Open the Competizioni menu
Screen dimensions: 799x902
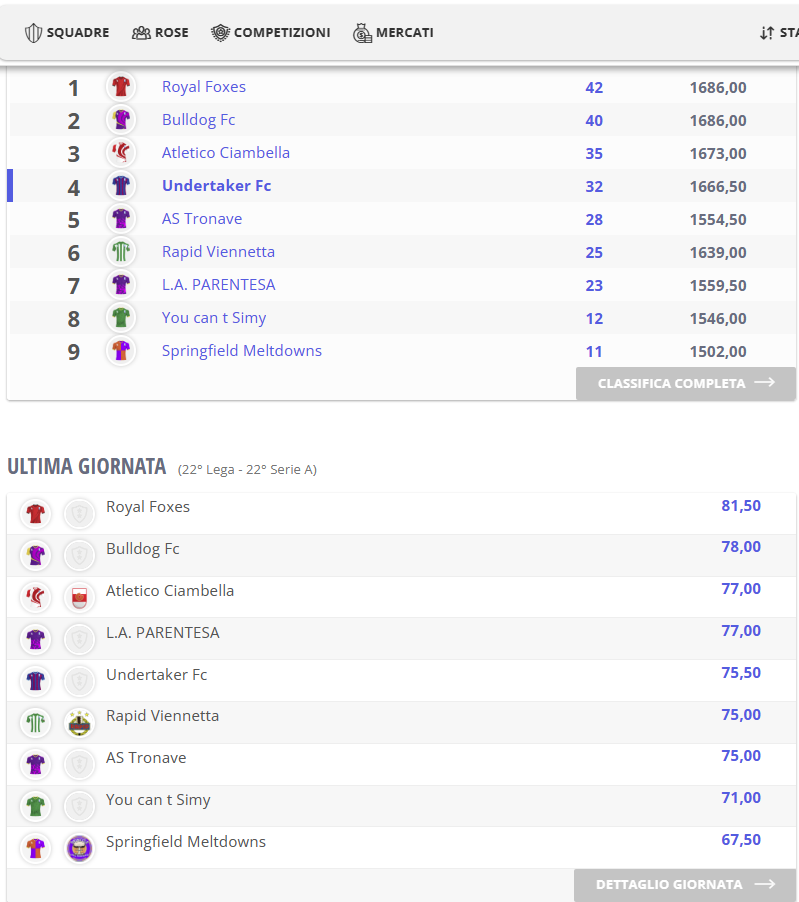[x=271, y=33]
